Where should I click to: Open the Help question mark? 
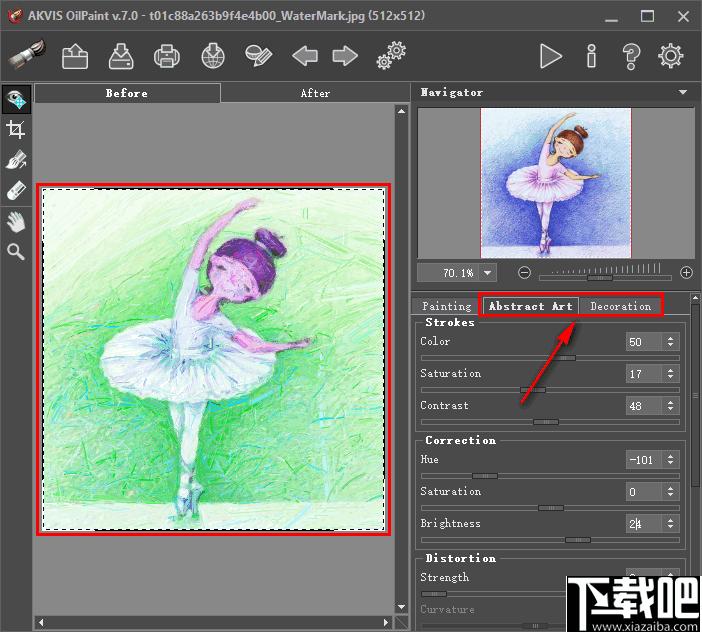pyautogui.click(x=631, y=56)
